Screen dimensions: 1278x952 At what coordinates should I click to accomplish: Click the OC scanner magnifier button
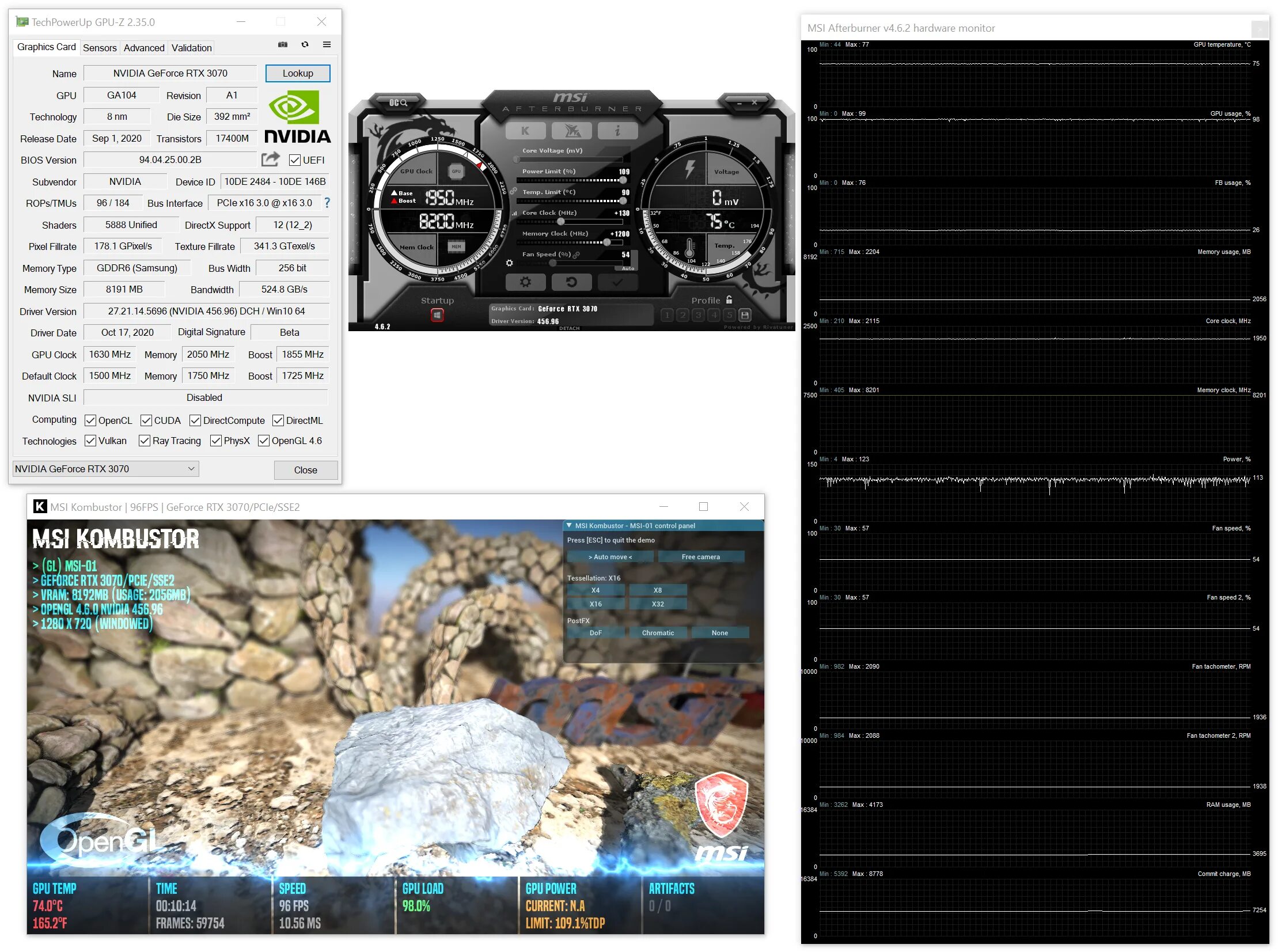(x=398, y=103)
